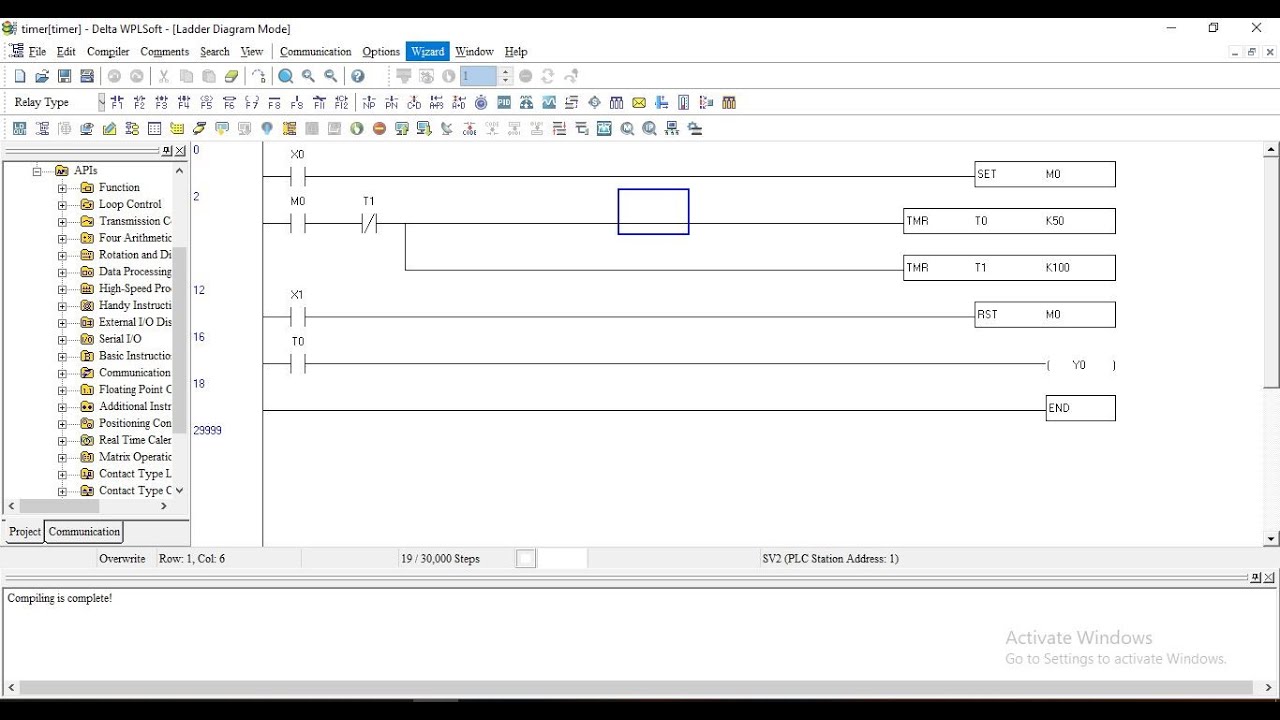
Task: Insert rising-edge contact F3
Action: [x=161, y=102]
